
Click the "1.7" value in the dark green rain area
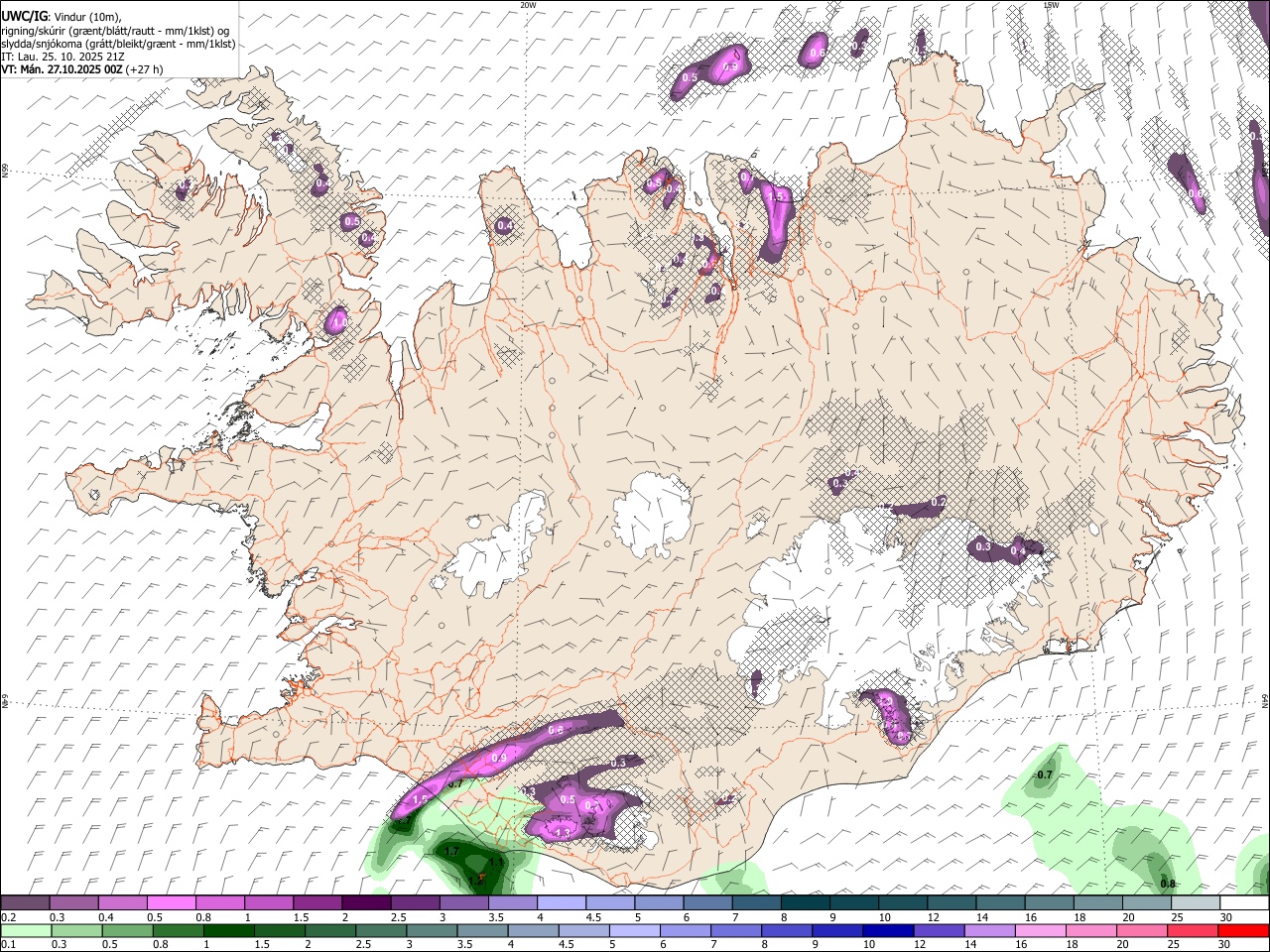pyautogui.click(x=451, y=851)
